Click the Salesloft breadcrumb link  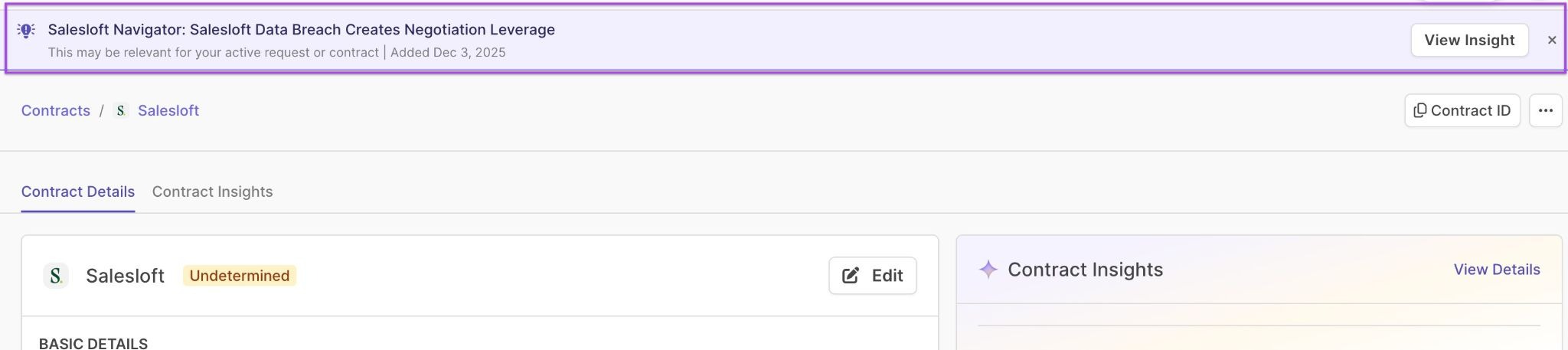tap(168, 110)
